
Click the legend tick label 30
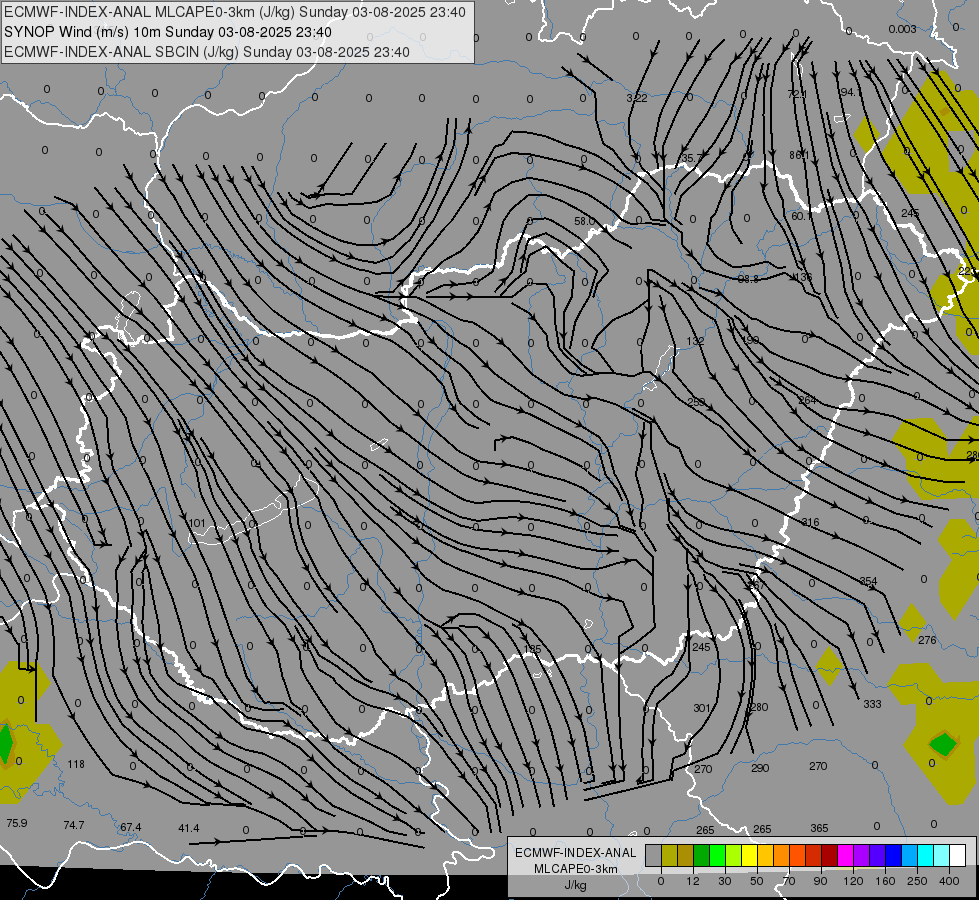[725, 881]
